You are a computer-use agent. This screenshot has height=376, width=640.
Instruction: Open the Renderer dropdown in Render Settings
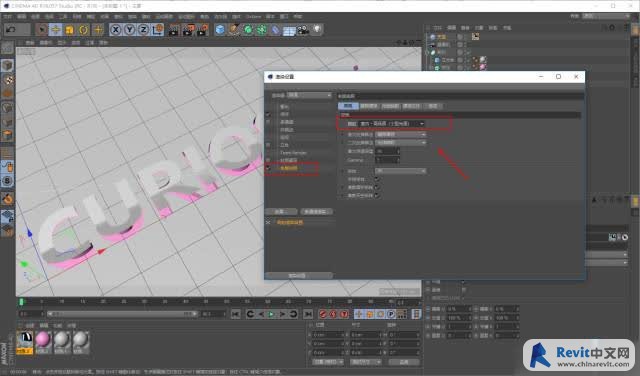[x=309, y=95]
